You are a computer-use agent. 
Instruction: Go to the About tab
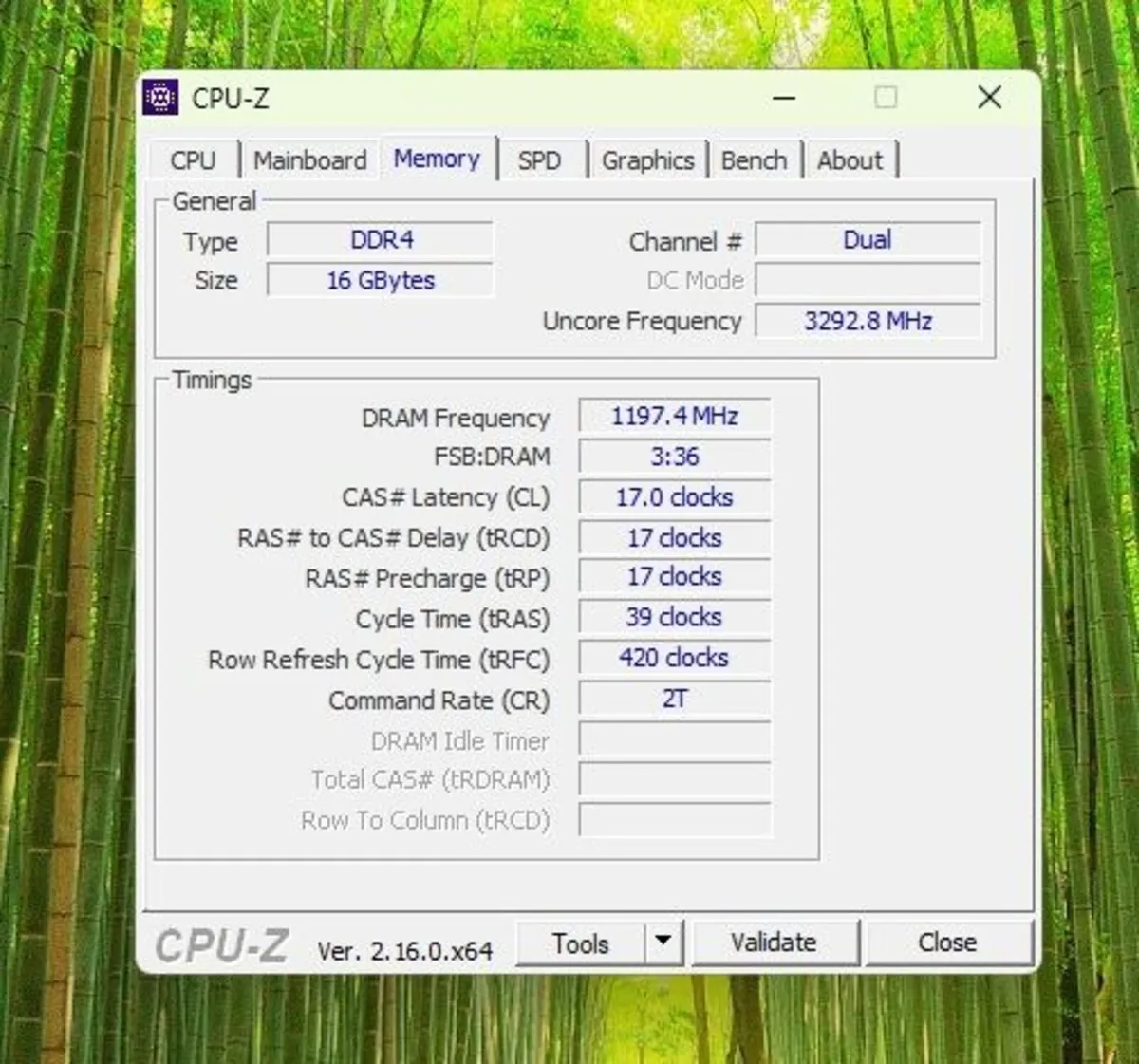pyautogui.click(x=850, y=160)
